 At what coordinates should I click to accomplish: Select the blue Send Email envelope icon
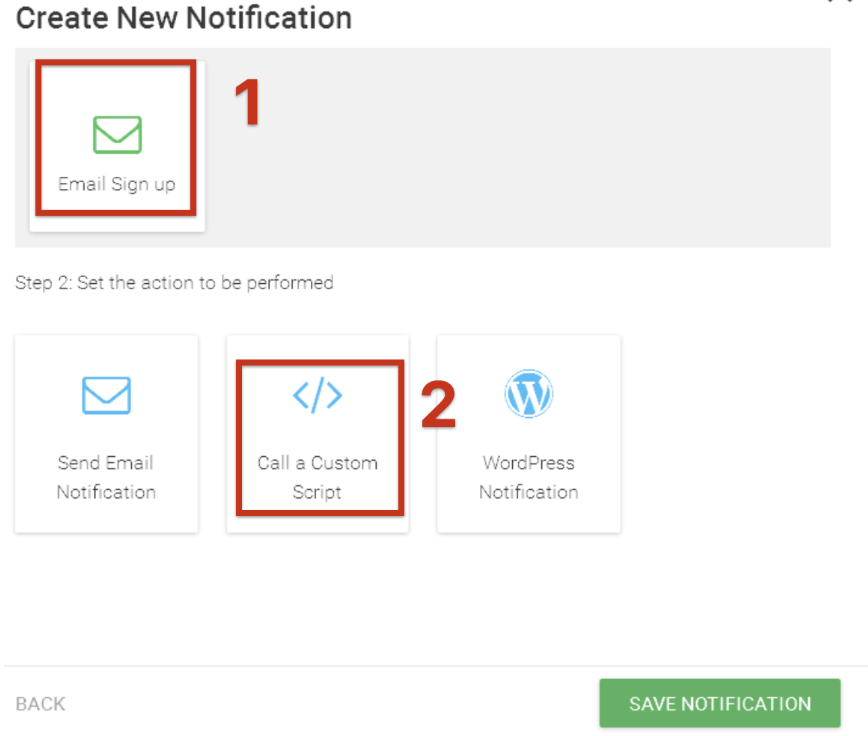pyautogui.click(x=106, y=395)
